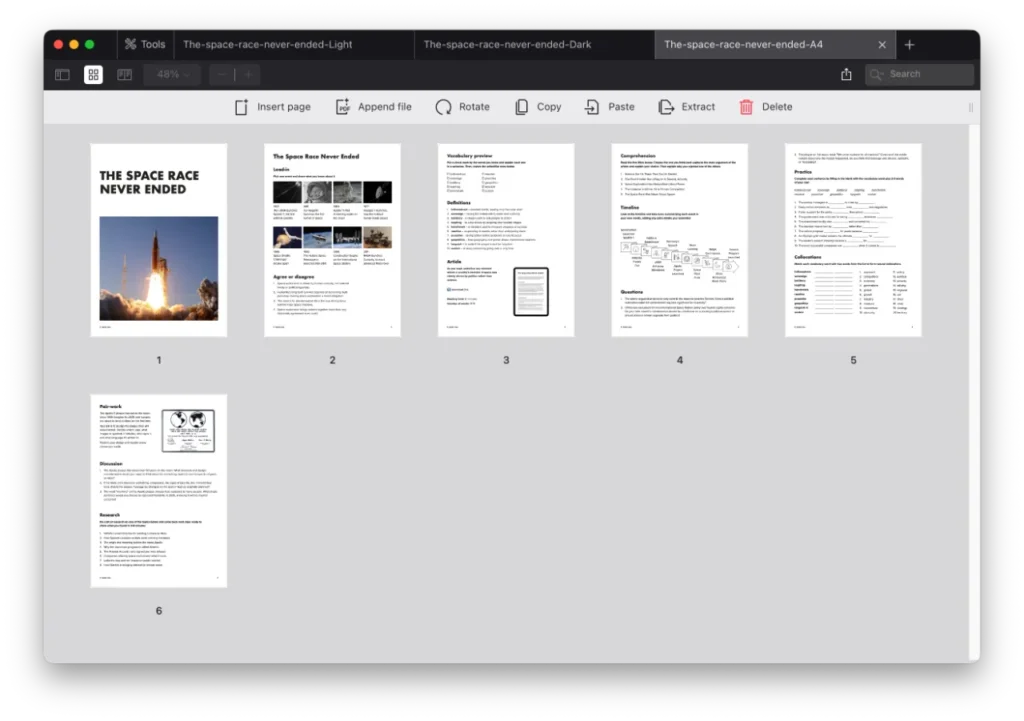Click the Insert page icon
The image size is (1024, 721).
click(241, 106)
